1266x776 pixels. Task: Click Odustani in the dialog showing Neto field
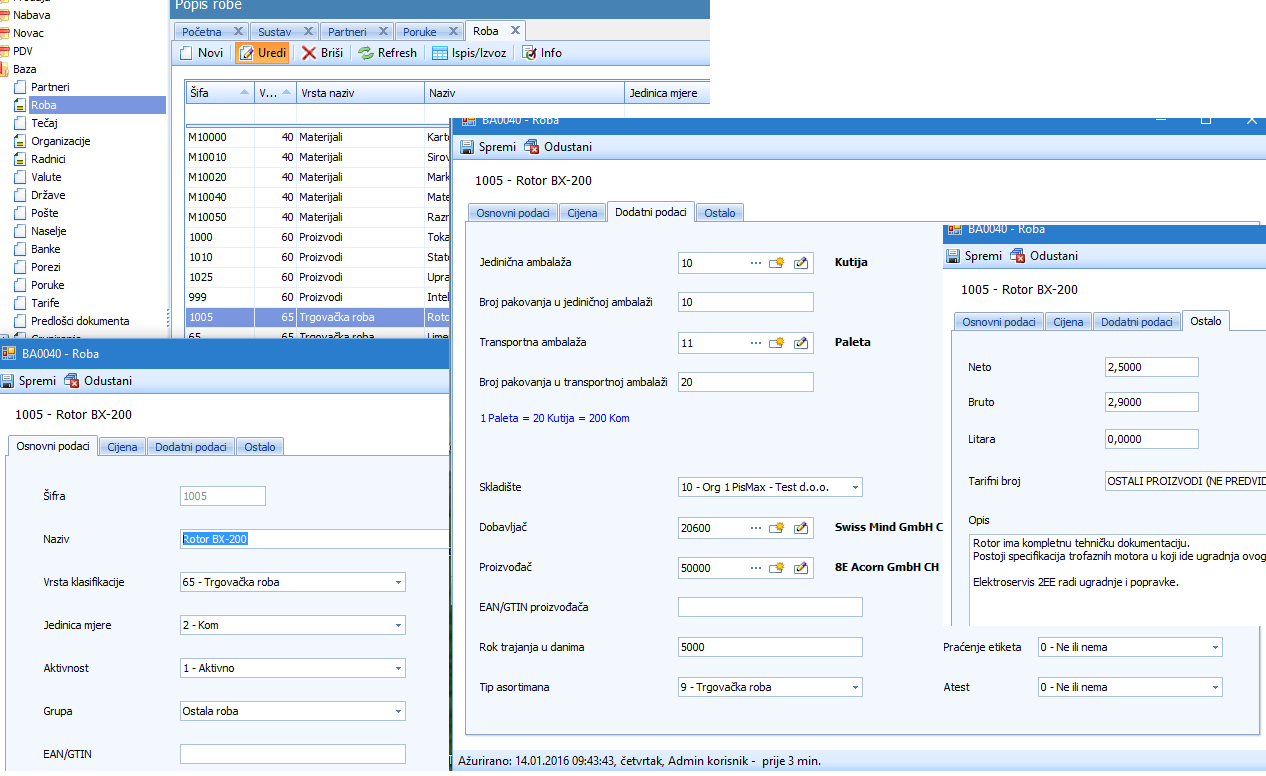1044,256
